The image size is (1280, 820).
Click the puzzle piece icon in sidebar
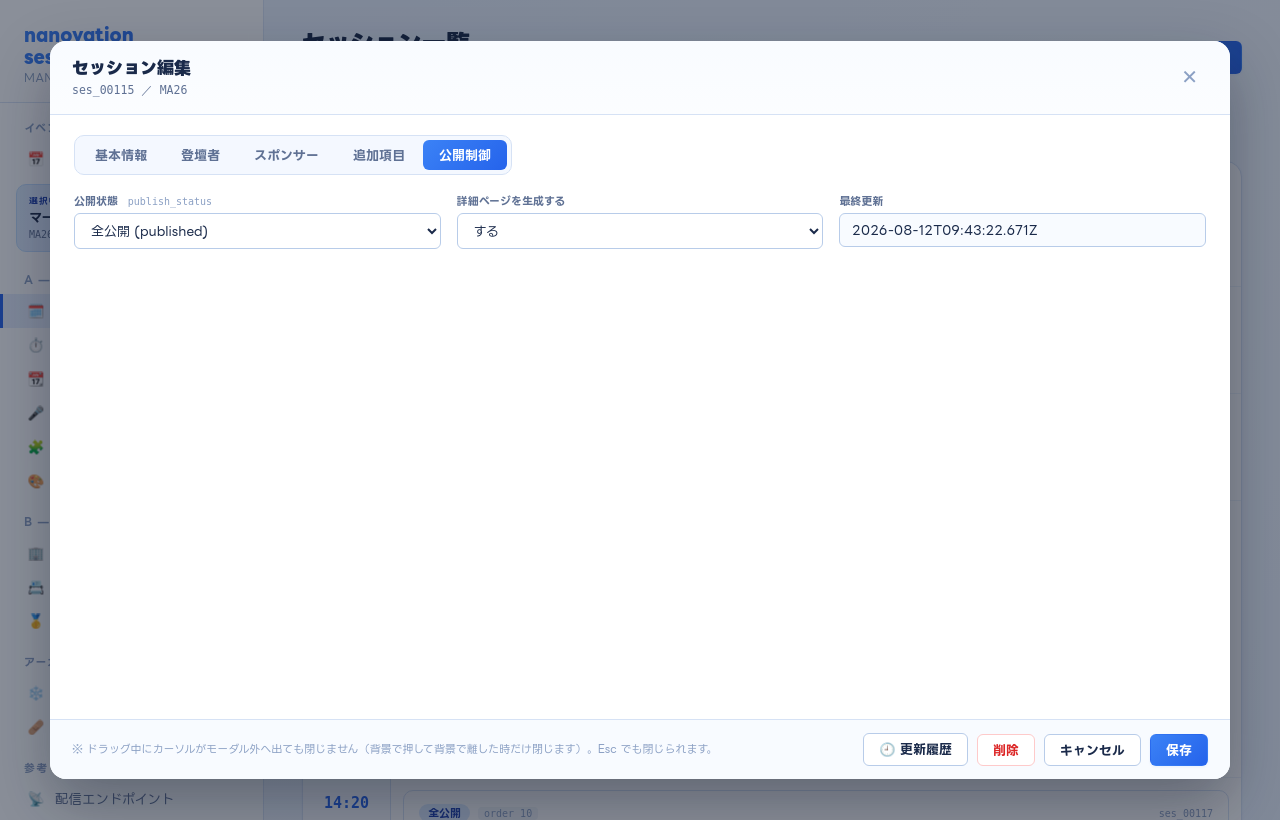point(36,447)
